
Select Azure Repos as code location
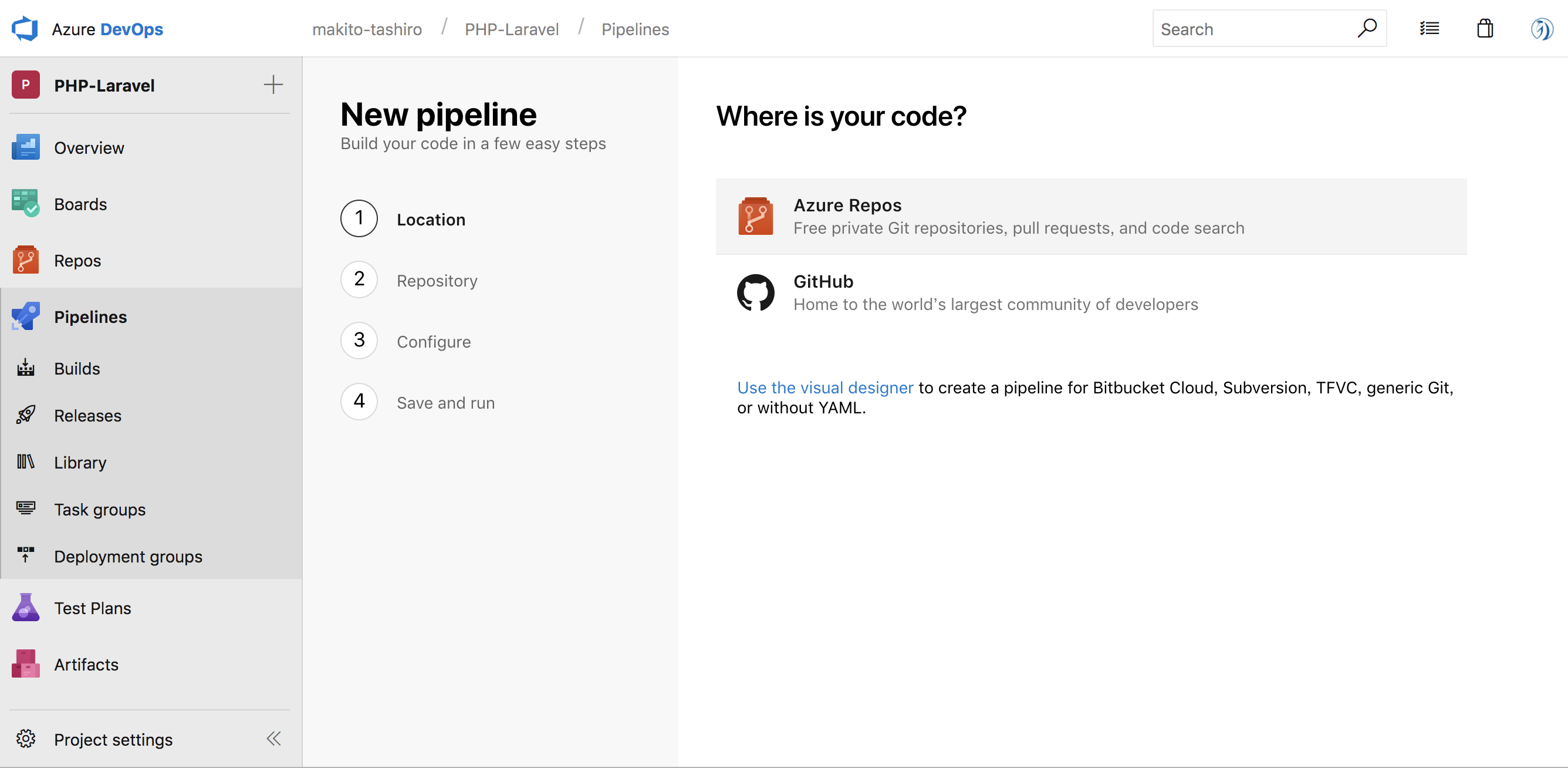[1092, 216]
